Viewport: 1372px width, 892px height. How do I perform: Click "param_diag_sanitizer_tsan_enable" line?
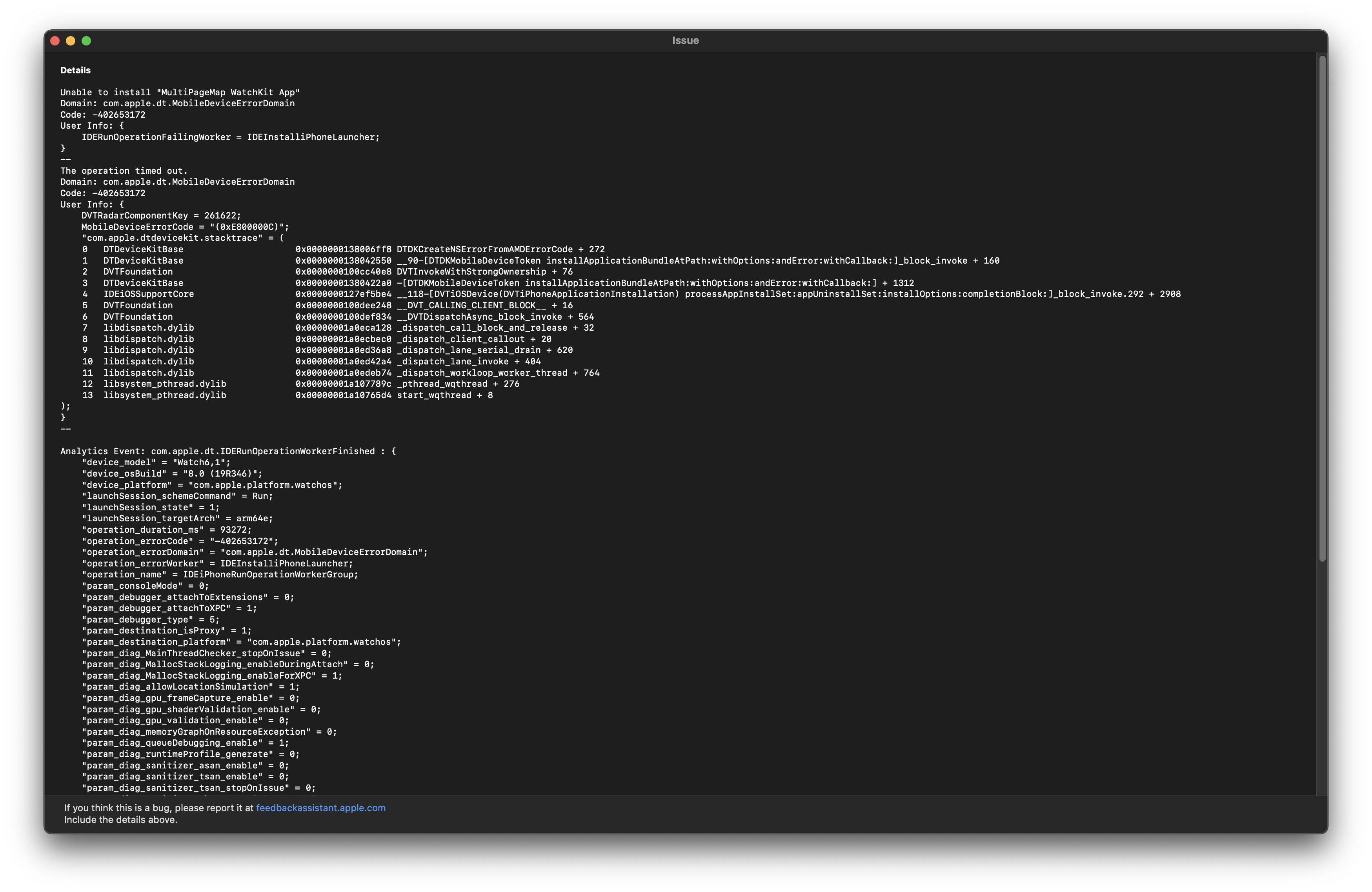[x=185, y=777]
